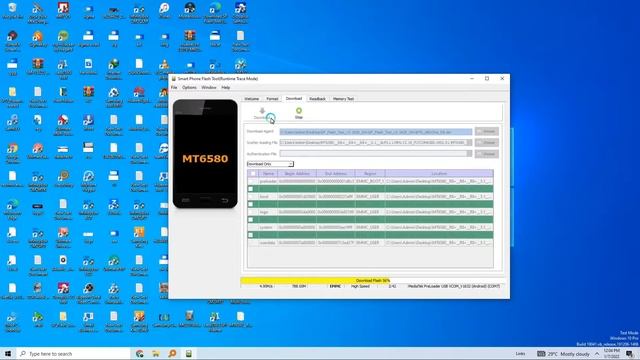Open the Download Only mode dropdown
Viewport: 640px width, 360px height.
[x=270, y=164]
